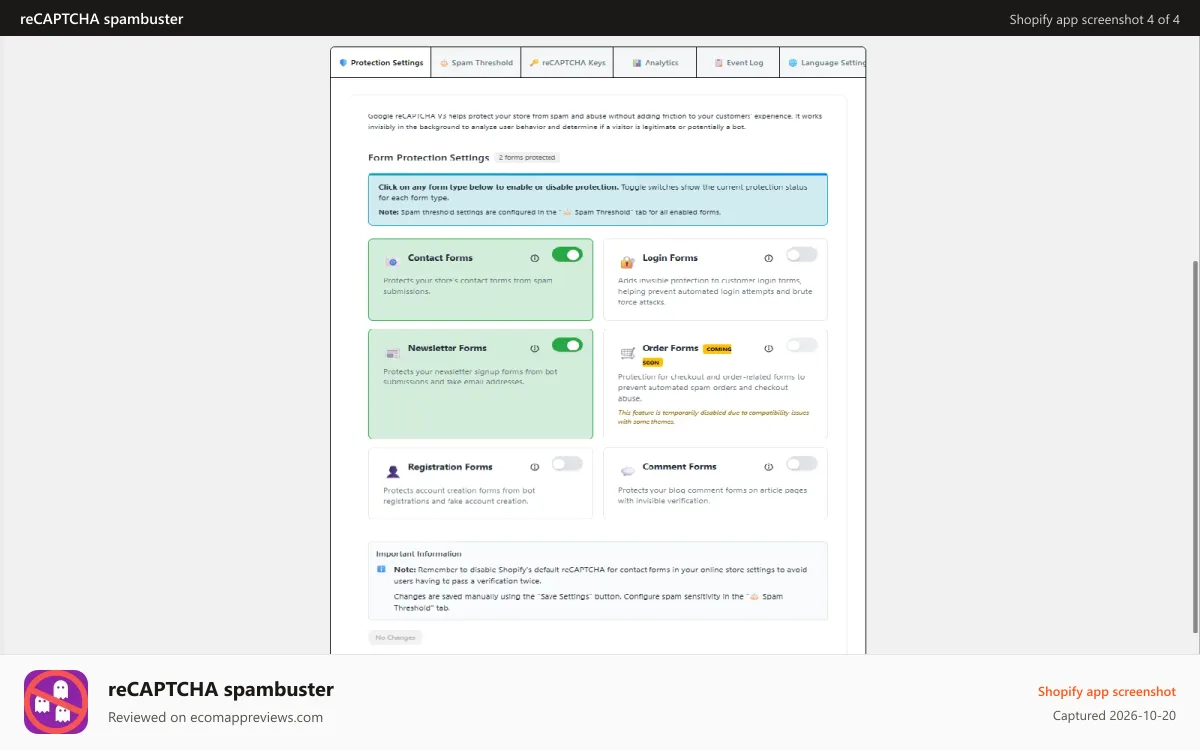The image size is (1200, 750).
Task: Click the No Changes button
Action: (395, 637)
